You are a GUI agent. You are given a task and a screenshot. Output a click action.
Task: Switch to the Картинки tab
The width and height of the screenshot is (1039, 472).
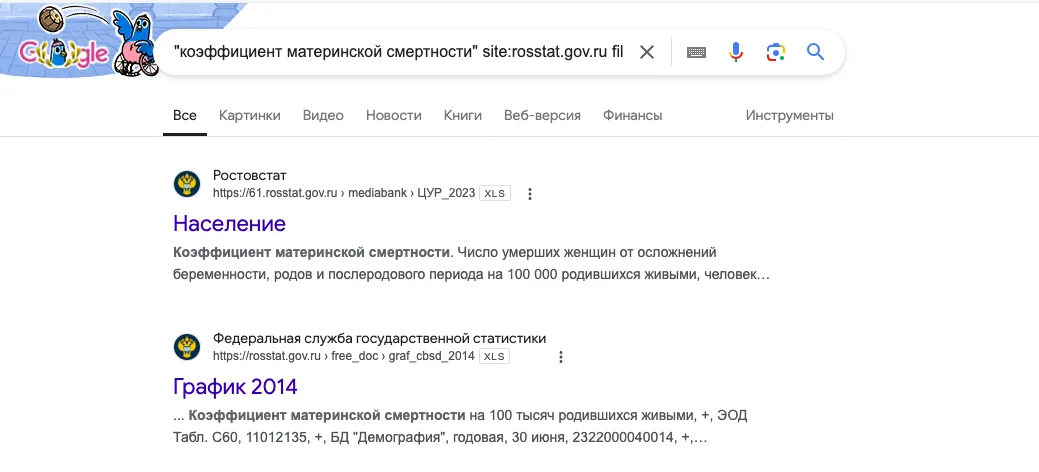250,115
